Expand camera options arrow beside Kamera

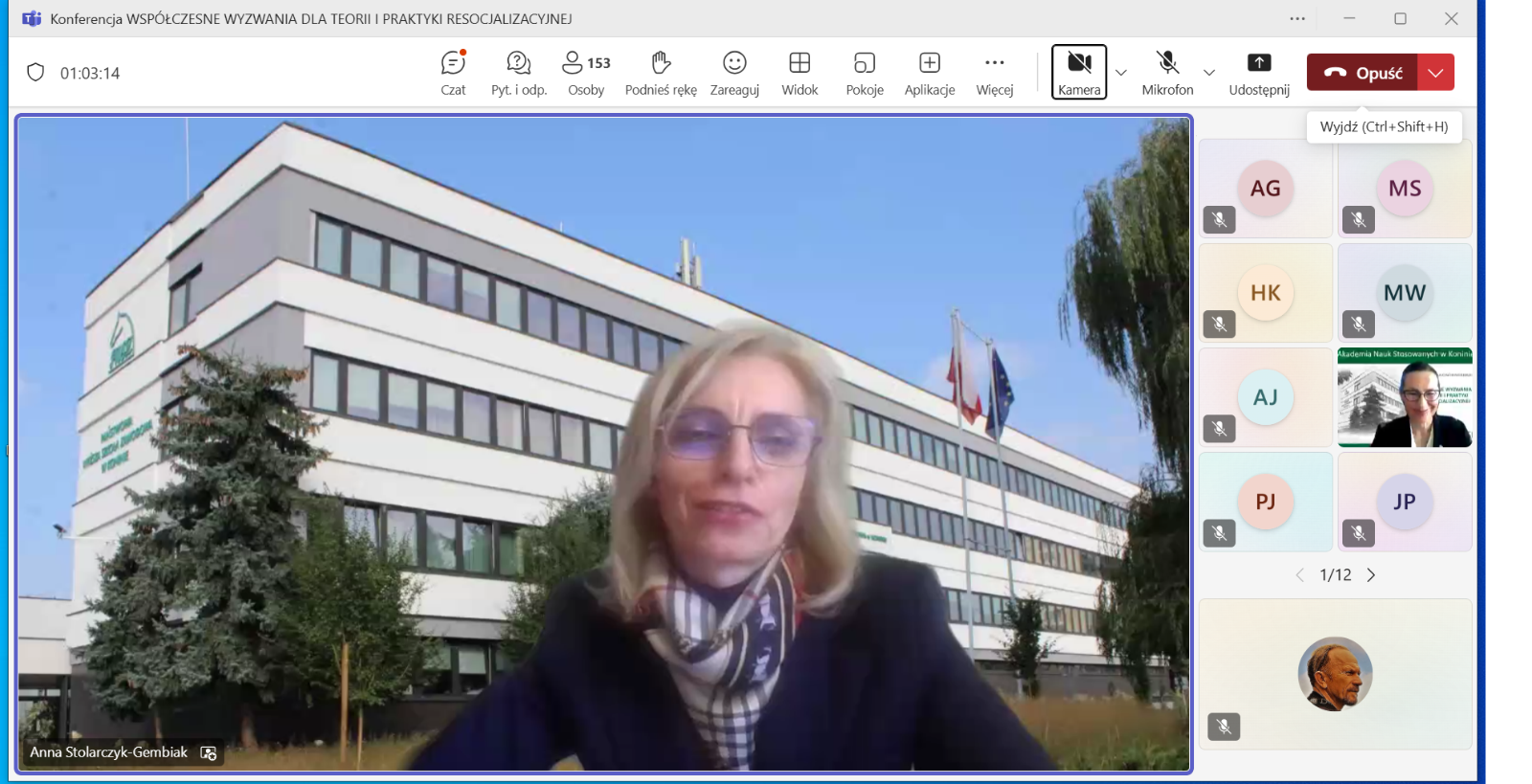pos(1121,73)
